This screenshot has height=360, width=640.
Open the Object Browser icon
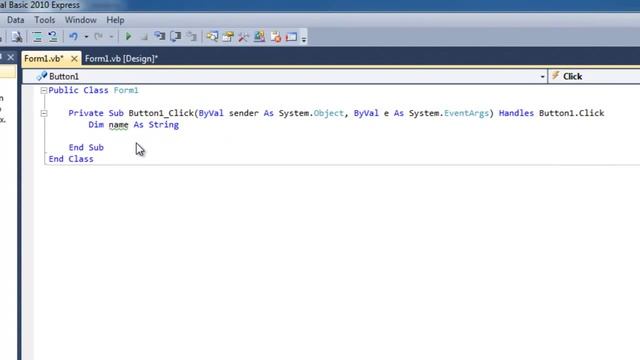point(259,37)
